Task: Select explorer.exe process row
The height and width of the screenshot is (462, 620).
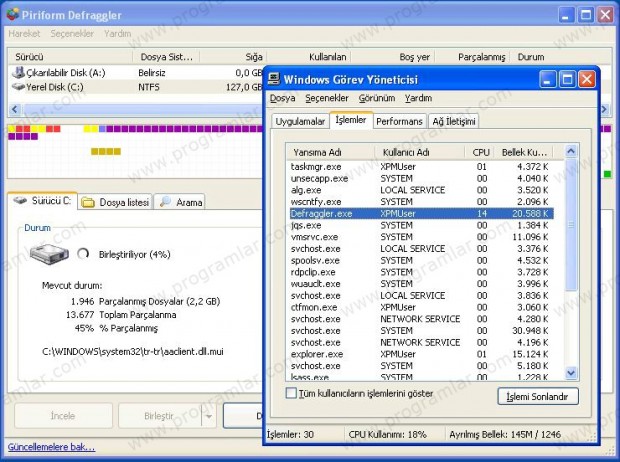Action: pyautogui.click(x=421, y=354)
